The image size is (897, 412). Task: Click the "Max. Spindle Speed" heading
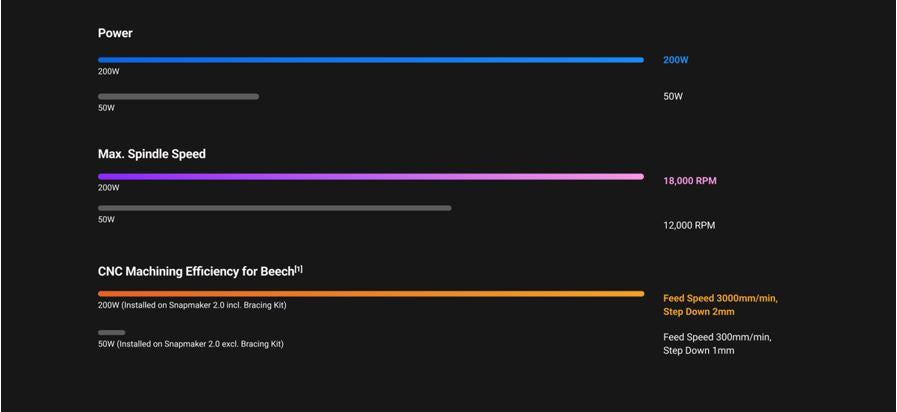(x=152, y=154)
